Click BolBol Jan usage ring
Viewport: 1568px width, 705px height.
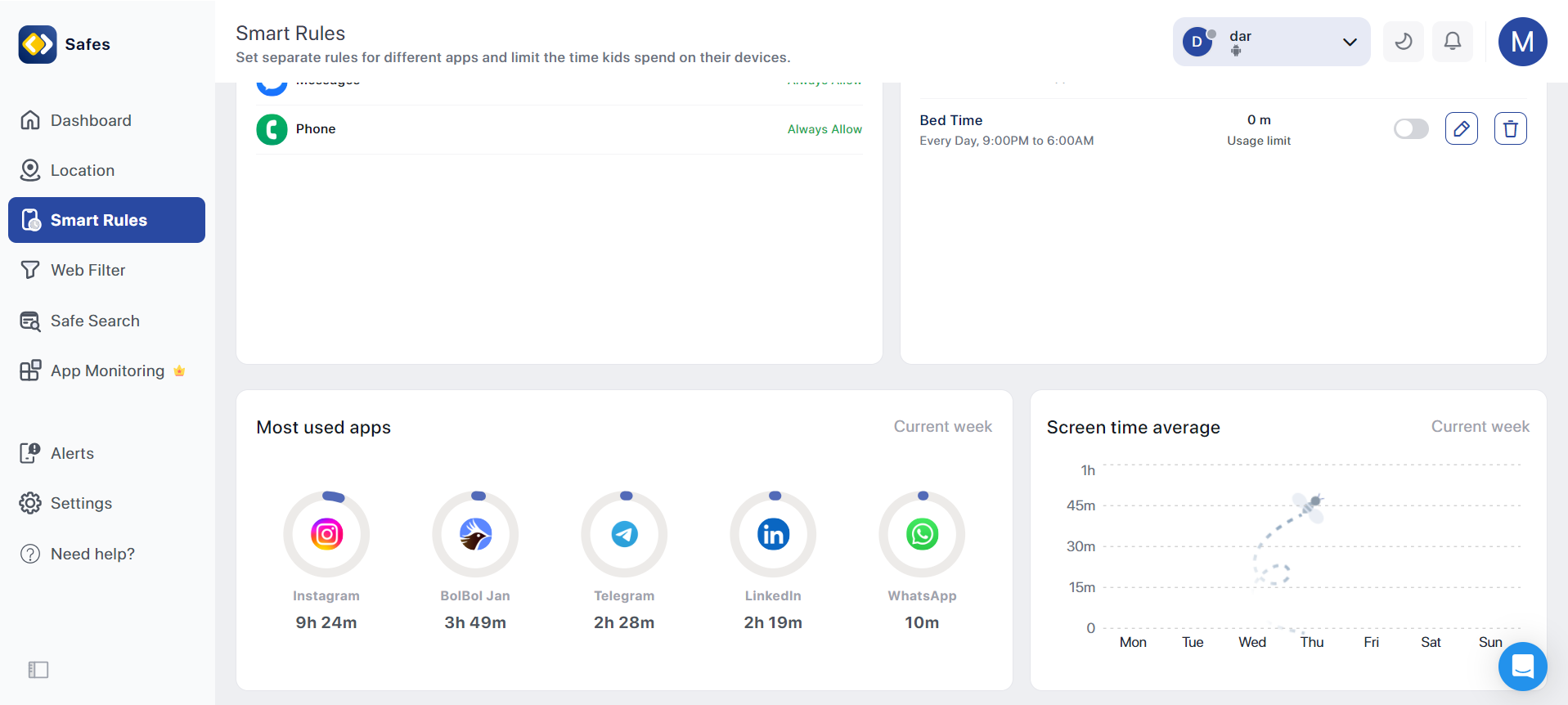click(475, 534)
